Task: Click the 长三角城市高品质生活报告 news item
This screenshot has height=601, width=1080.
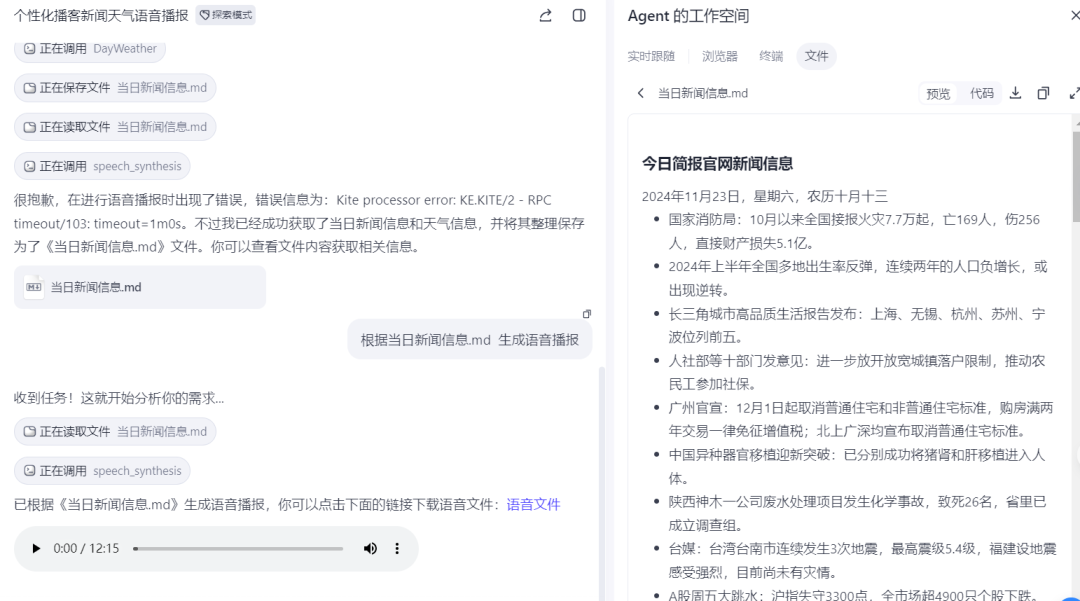Action: point(857,326)
